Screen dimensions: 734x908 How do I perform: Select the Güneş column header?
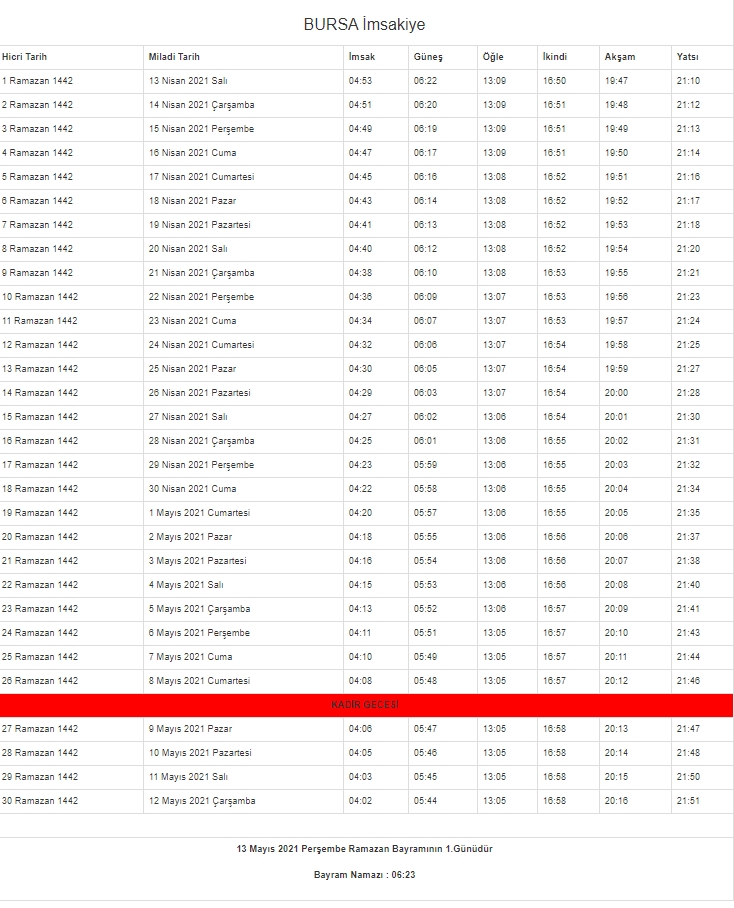(428, 57)
